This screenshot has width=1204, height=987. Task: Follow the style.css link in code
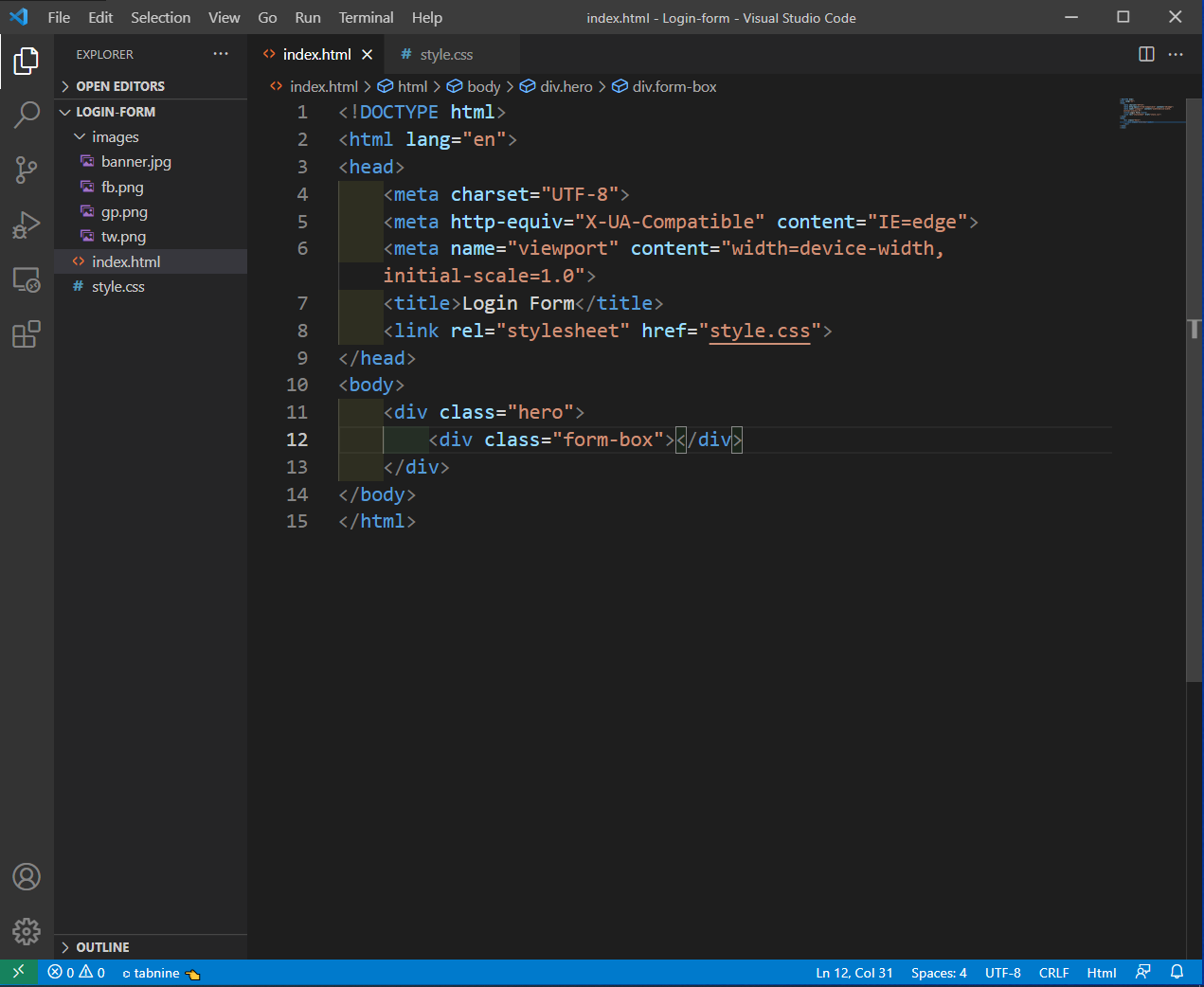pos(760,331)
